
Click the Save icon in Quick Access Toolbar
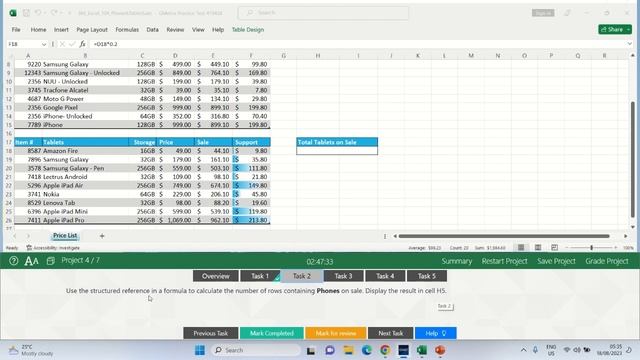(26, 13)
